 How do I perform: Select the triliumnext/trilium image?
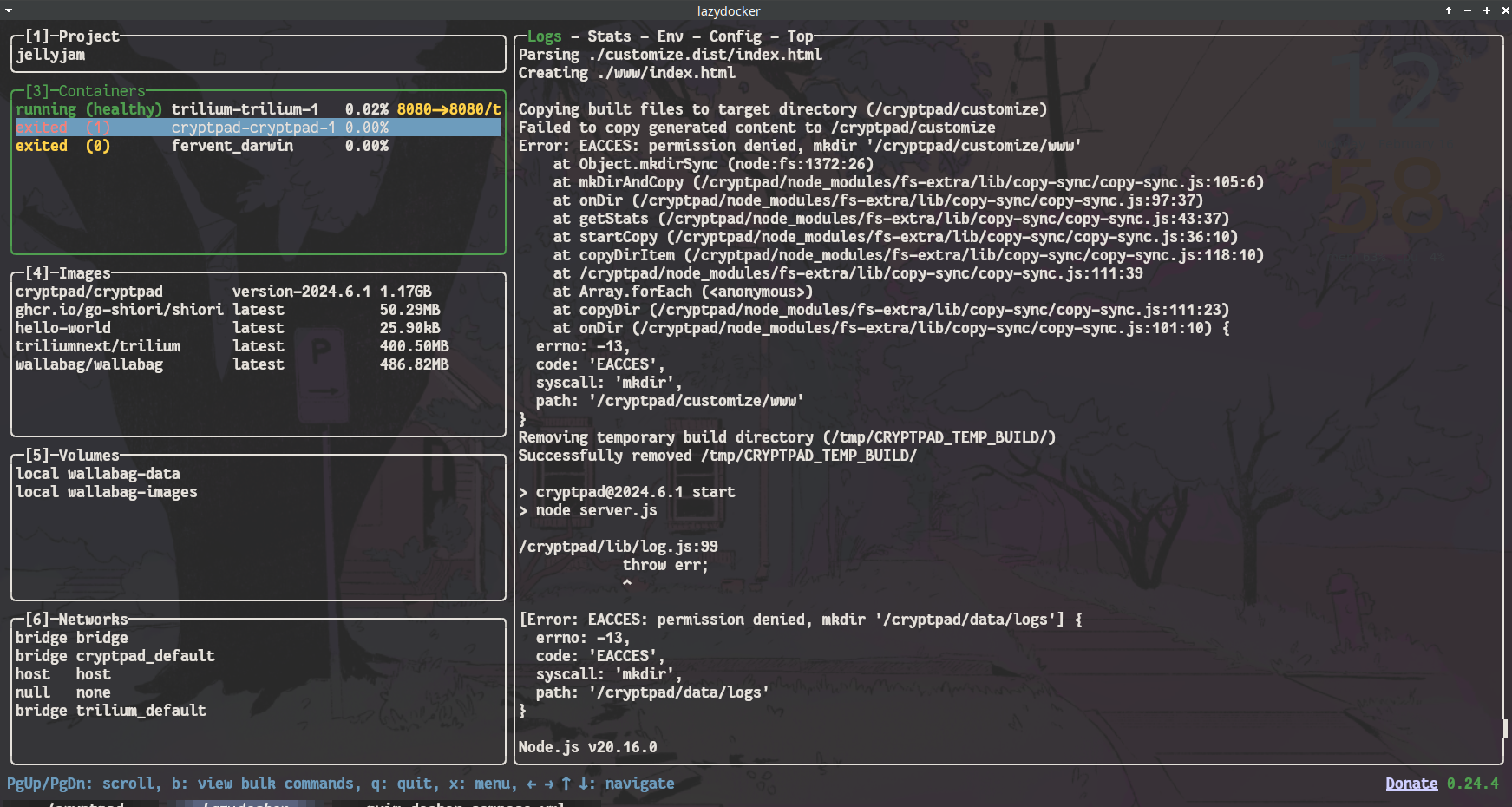click(x=259, y=346)
